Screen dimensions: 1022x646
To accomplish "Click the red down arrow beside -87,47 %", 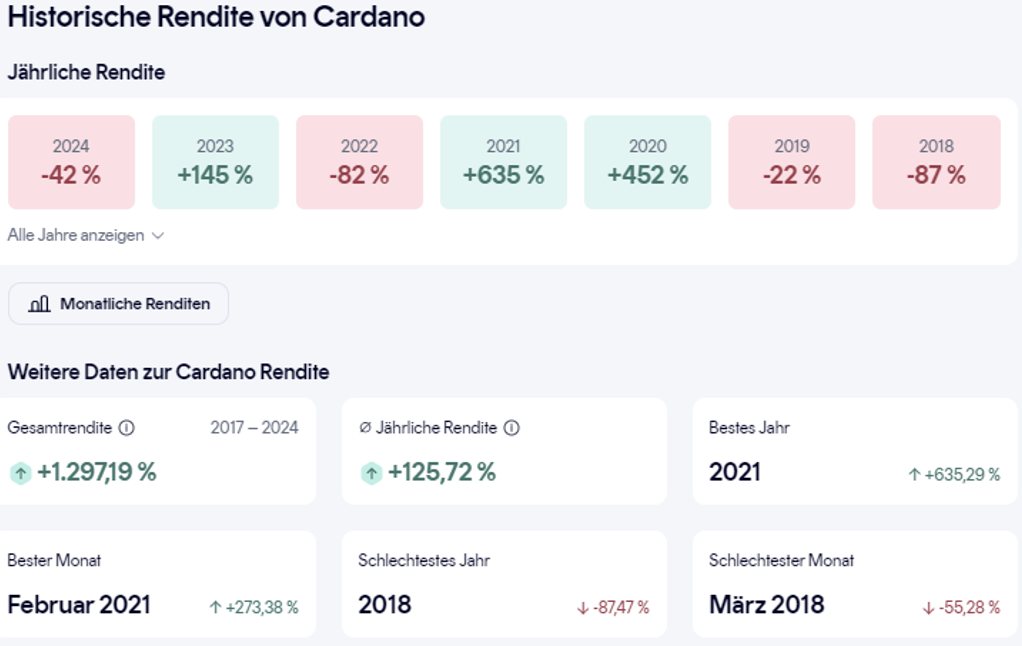I will point(583,608).
